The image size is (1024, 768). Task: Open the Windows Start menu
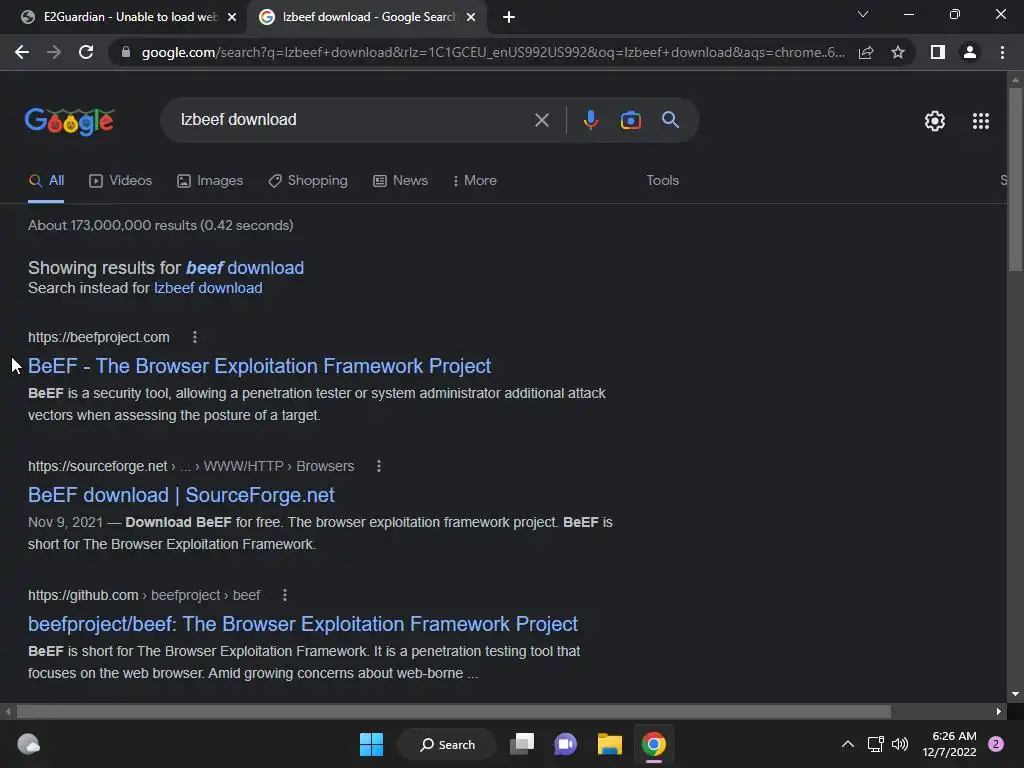click(372, 744)
